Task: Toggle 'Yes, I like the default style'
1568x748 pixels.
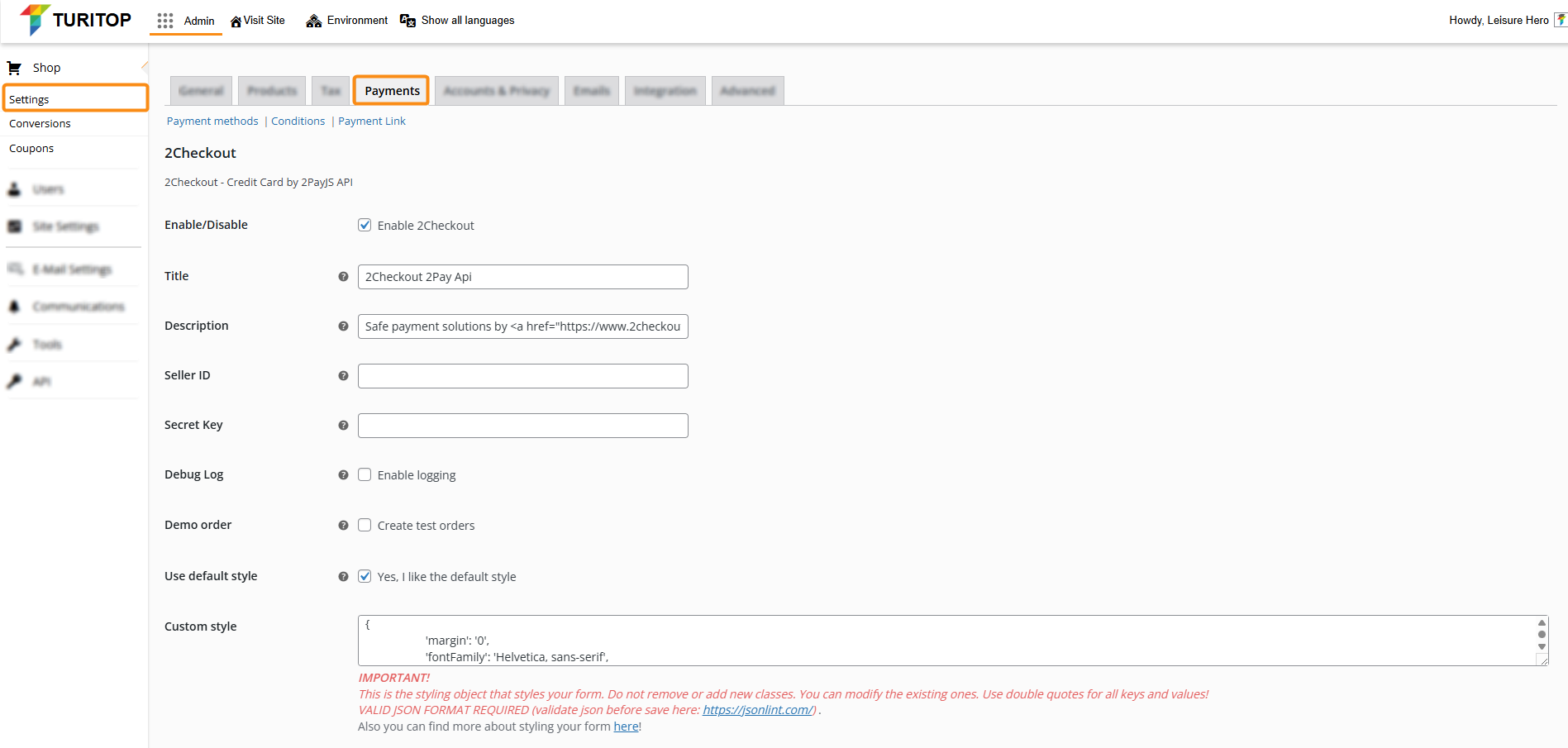Action: point(365,576)
